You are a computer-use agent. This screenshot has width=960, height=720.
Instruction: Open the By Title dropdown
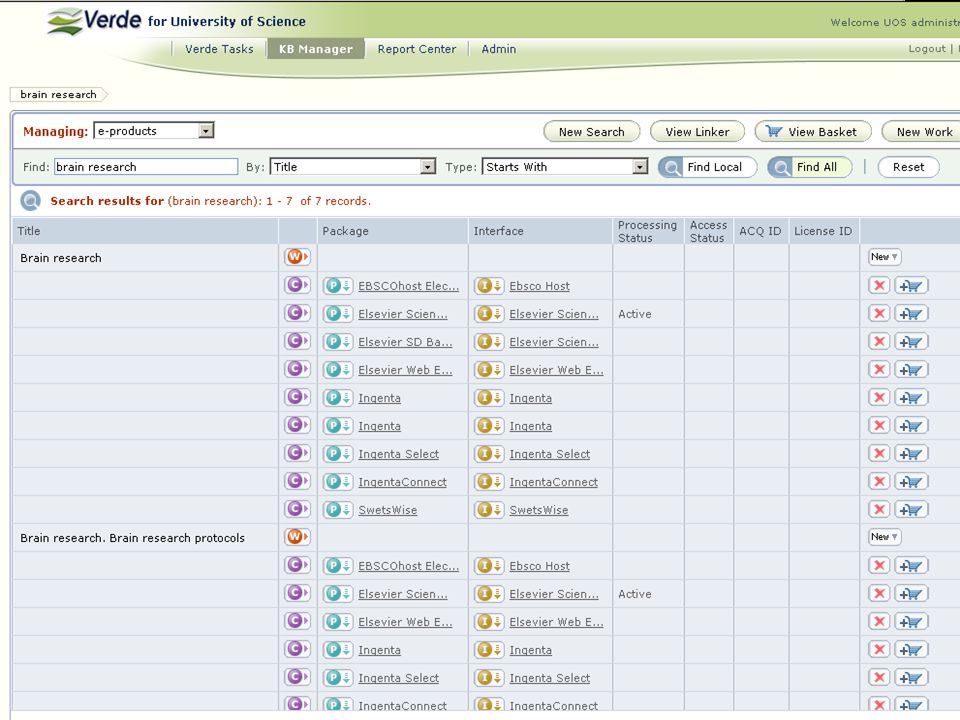coord(353,167)
